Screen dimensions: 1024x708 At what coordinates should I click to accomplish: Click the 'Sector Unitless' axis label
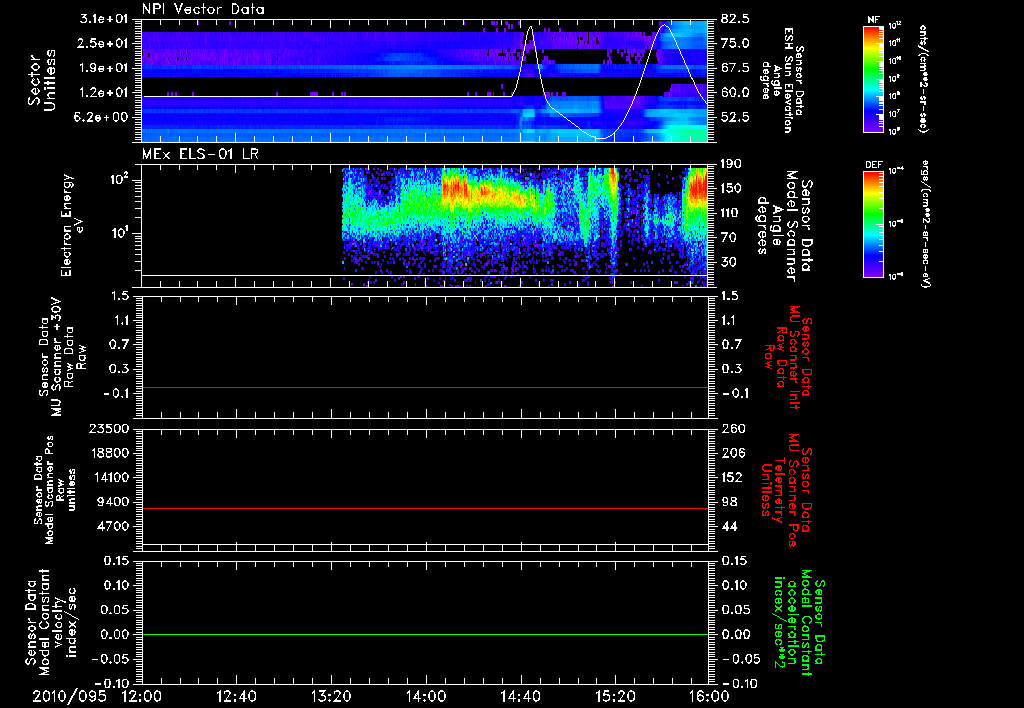42,80
